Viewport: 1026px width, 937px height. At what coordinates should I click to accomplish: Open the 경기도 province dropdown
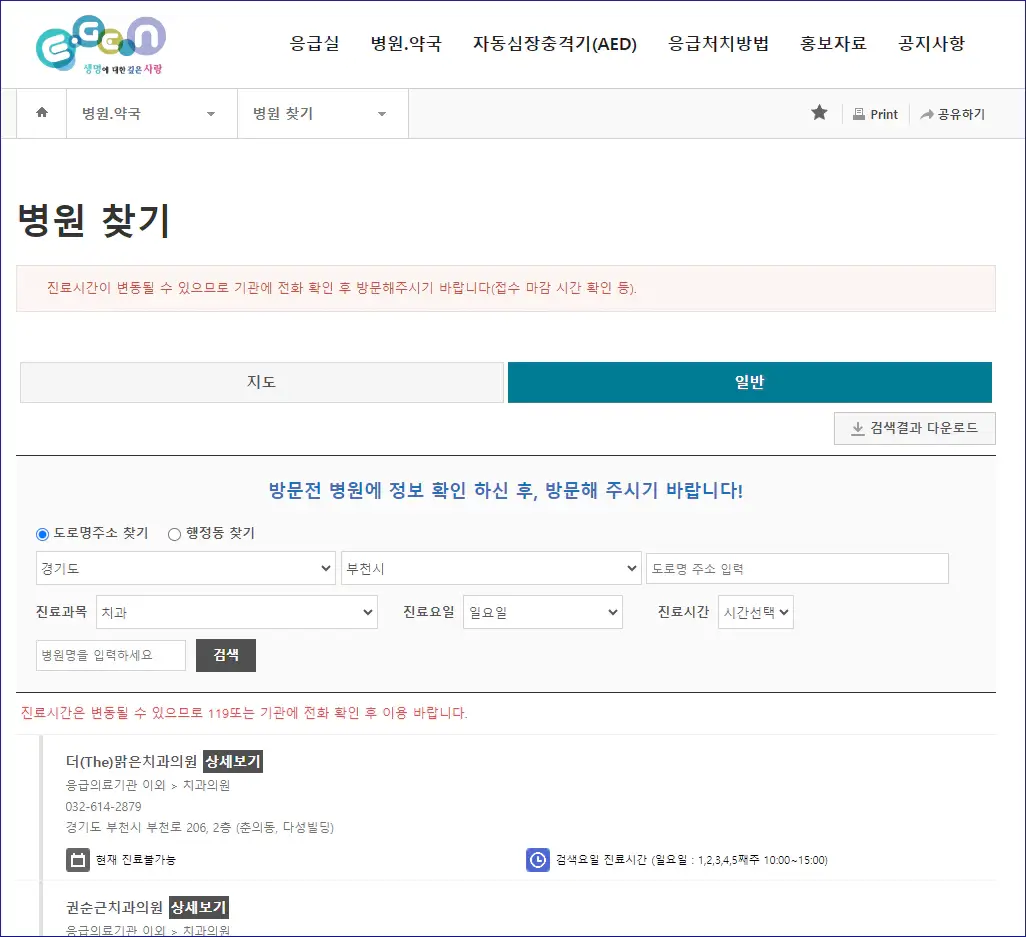click(185, 568)
